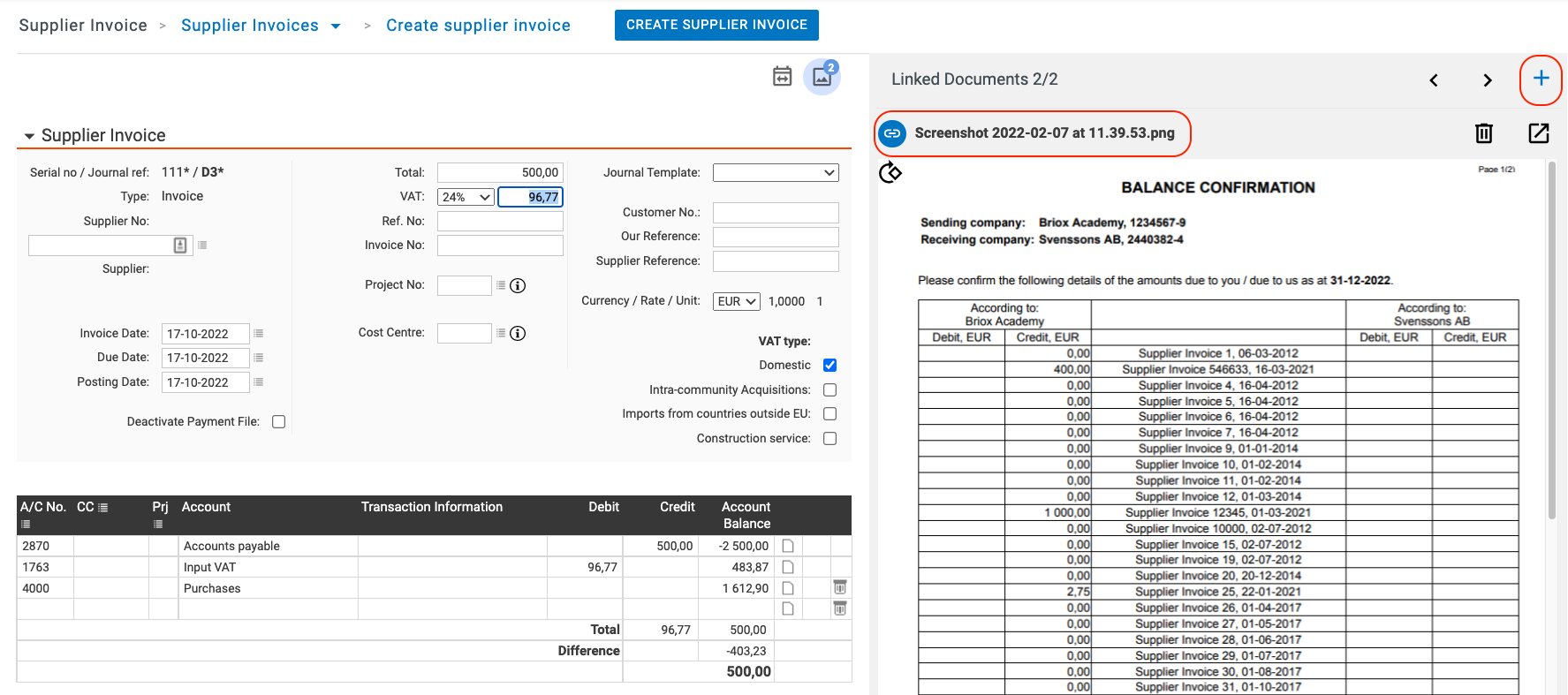
Task: Go to next linked document
Action: pyautogui.click(x=1488, y=80)
